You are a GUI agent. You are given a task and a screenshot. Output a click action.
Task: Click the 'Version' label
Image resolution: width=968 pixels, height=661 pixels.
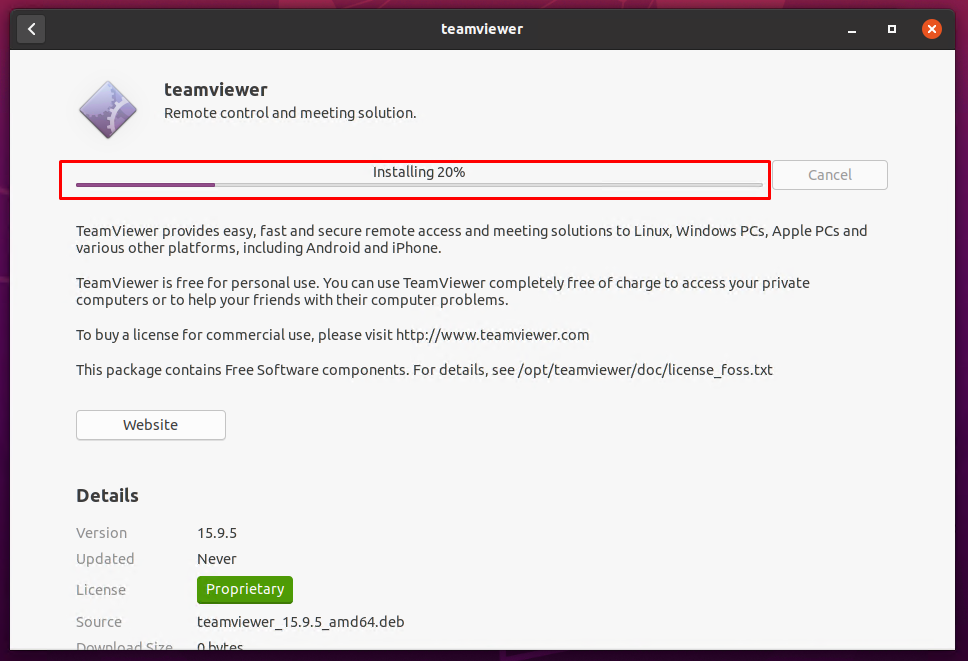coord(101,533)
